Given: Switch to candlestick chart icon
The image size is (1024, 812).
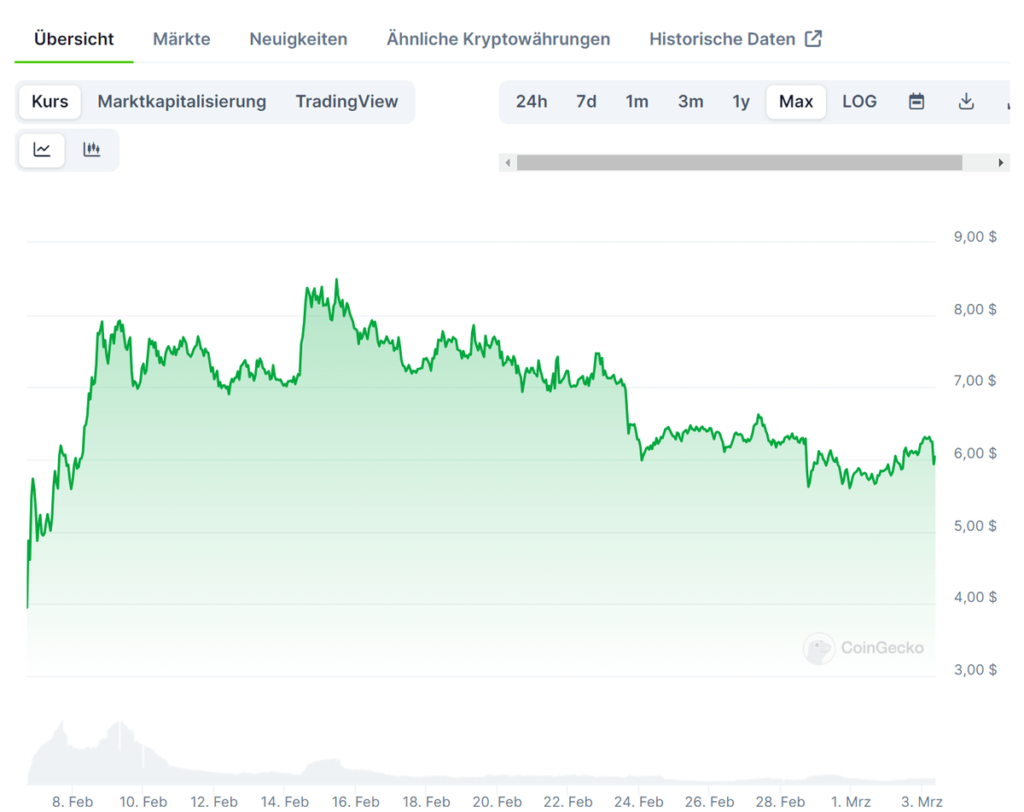Looking at the screenshot, I should tap(92, 150).
